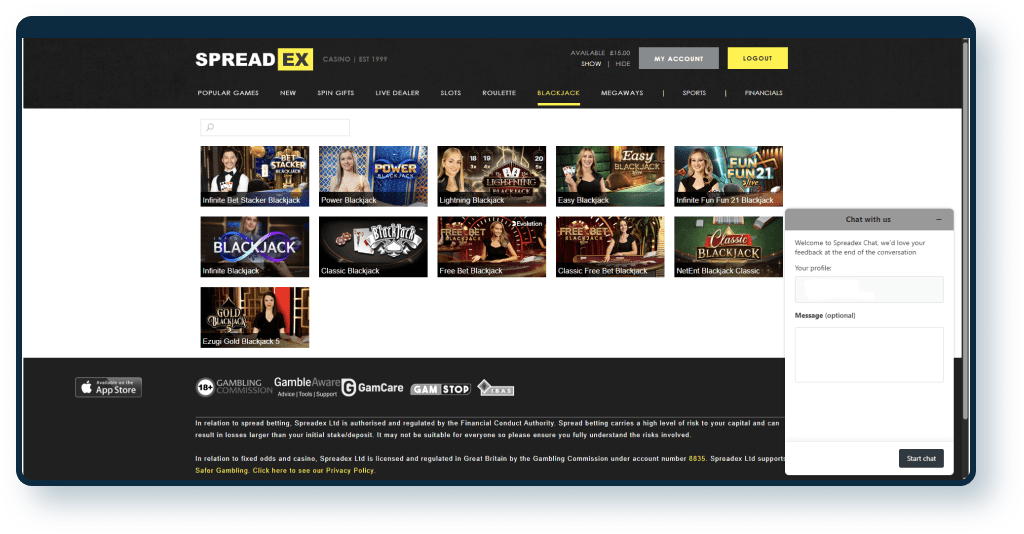Click the GamStop logo
Screen dimensions: 1024x534
point(441,389)
